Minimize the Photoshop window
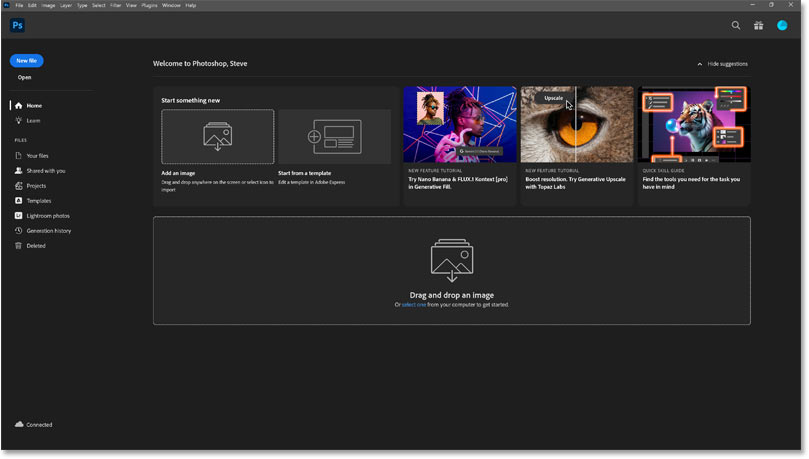Image resolution: width=809 pixels, height=459 pixels. [752, 5]
